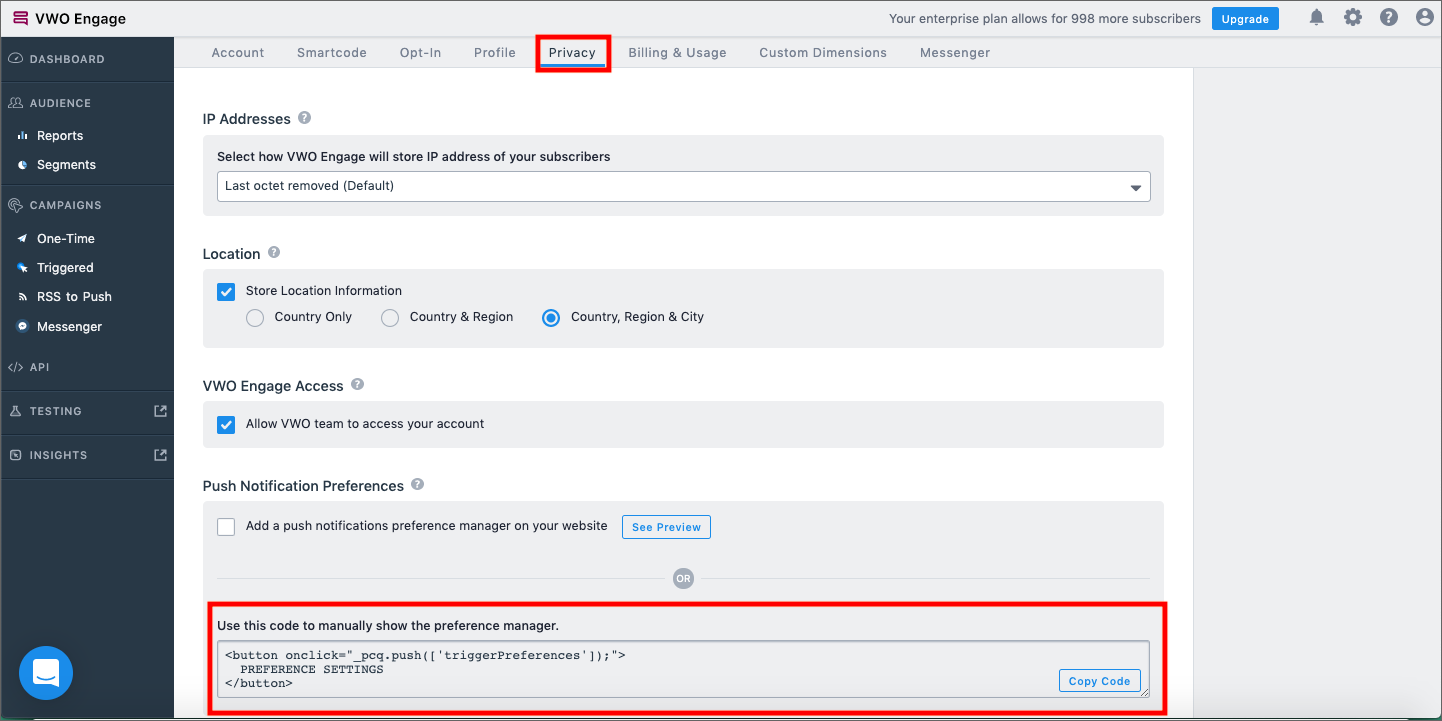This screenshot has width=1442, height=721.
Task: Open the settings gear icon
Action: coord(1353,17)
